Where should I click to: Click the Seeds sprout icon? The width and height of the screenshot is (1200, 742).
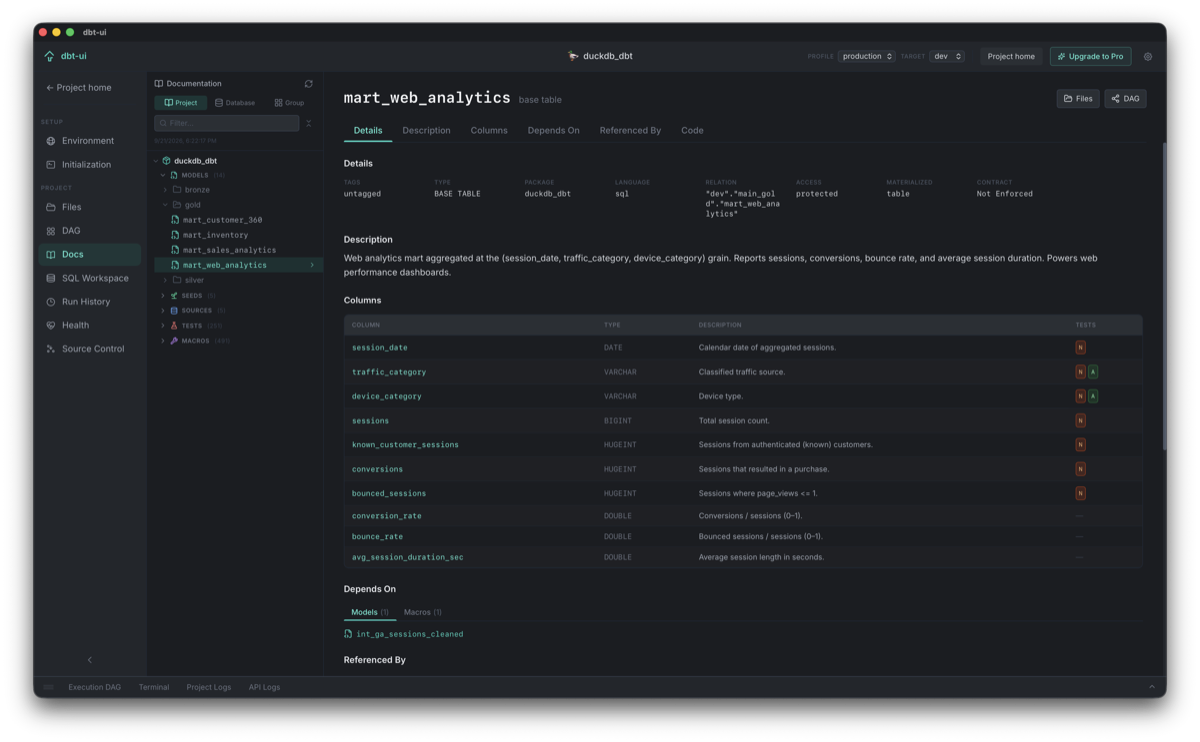point(174,296)
